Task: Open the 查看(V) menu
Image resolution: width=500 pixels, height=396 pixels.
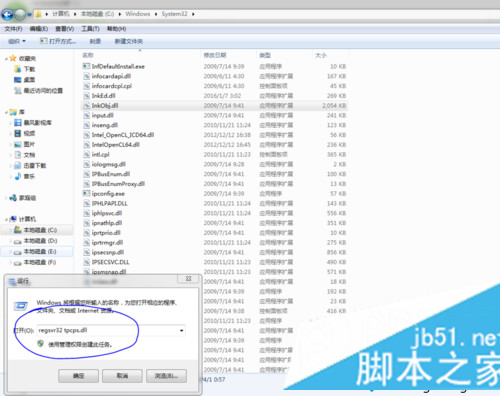Action: click(x=64, y=29)
